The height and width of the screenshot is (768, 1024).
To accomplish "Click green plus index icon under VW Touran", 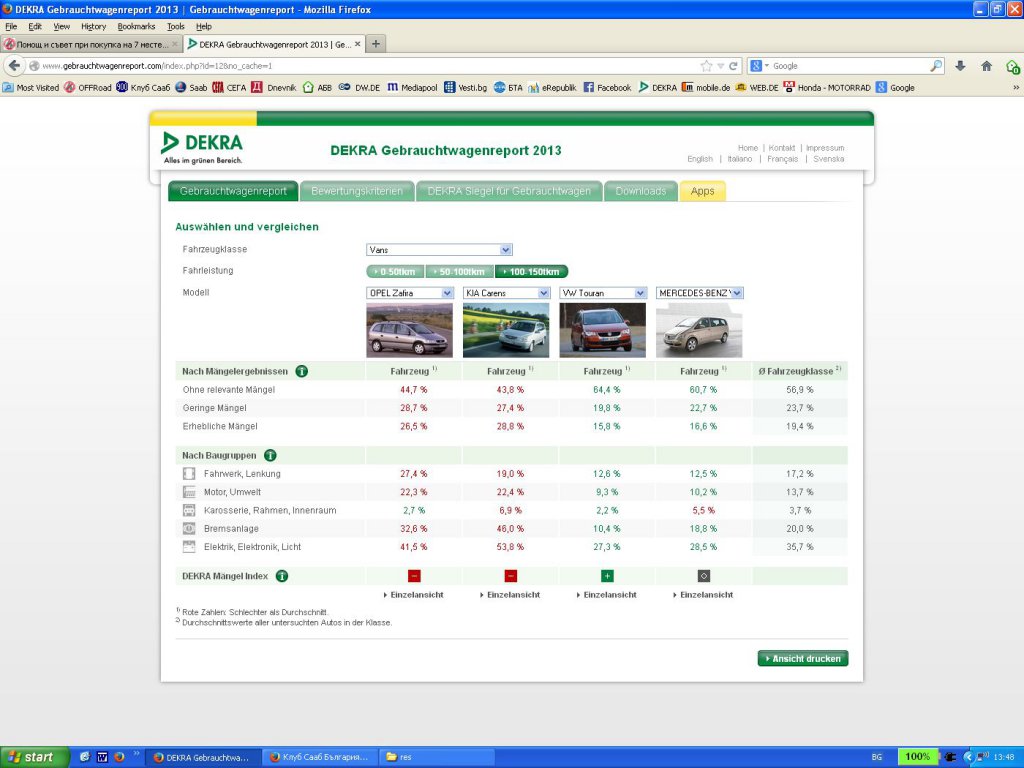I will [607, 576].
